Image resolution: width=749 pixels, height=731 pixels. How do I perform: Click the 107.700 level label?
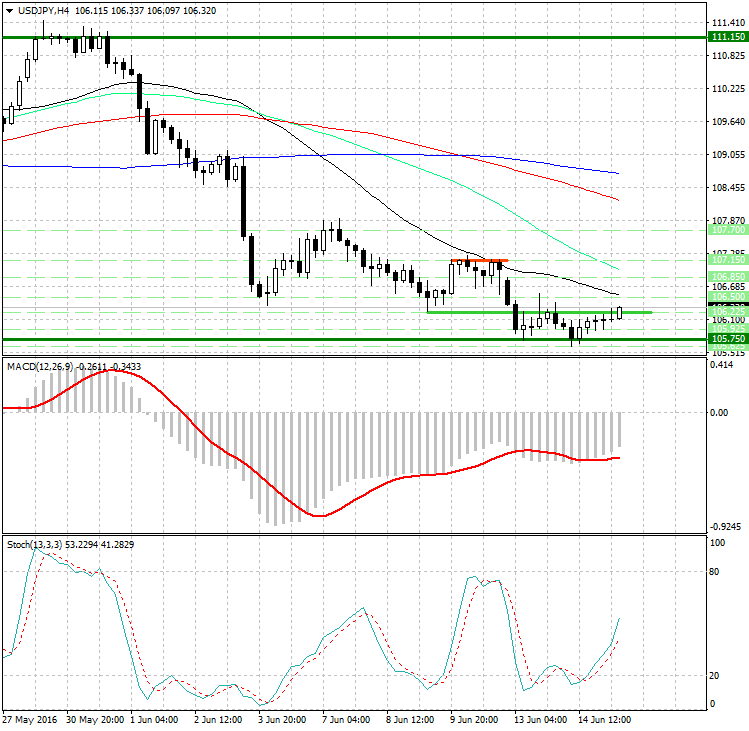[728, 230]
